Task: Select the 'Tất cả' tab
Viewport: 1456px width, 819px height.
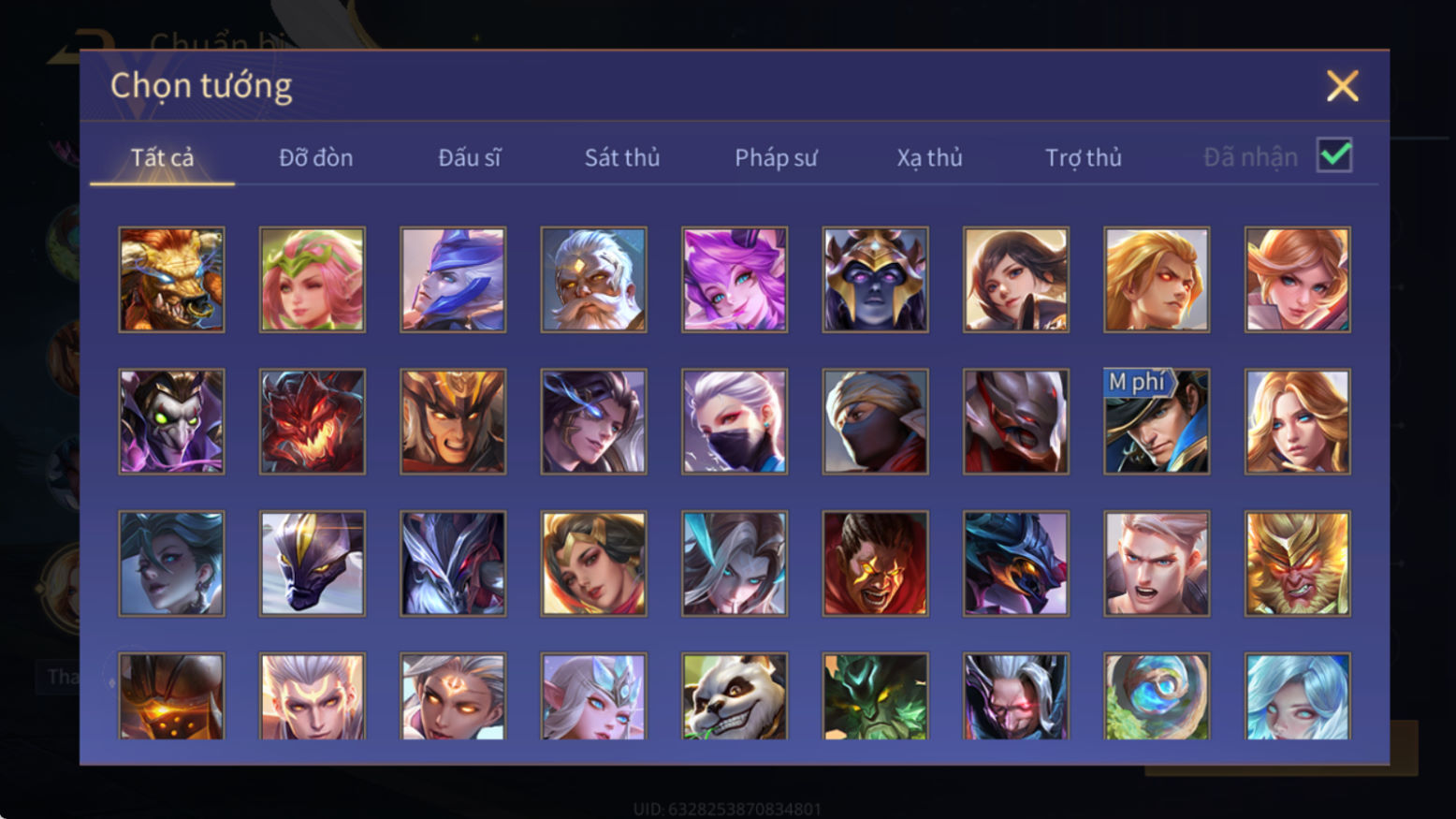Action: coord(162,157)
